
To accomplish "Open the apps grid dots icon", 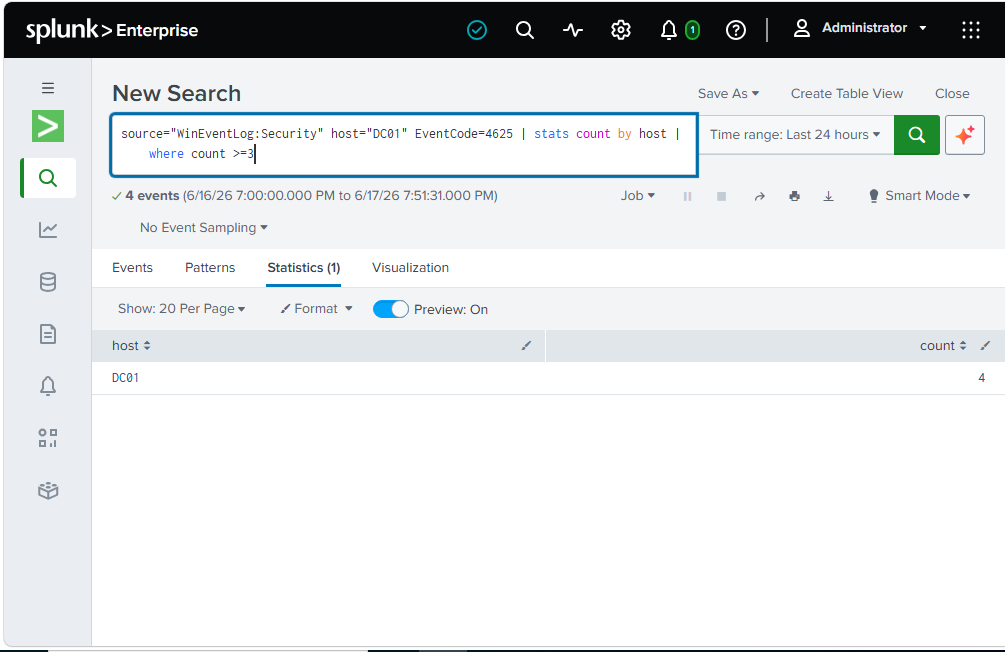I will [970, 29].
